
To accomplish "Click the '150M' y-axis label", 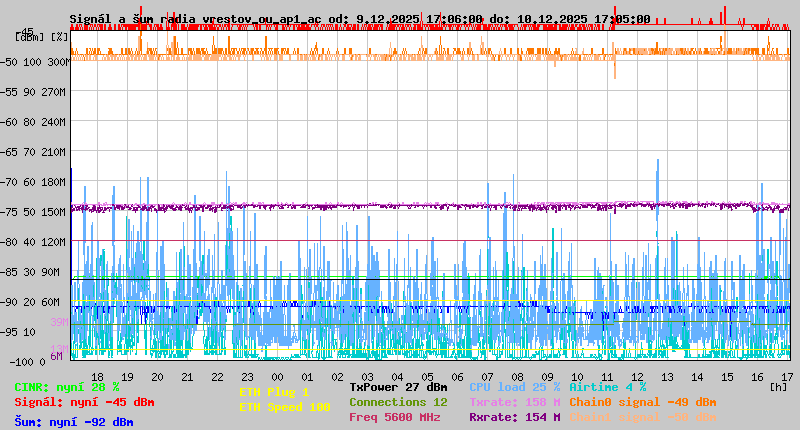I will pyautogui.click(x=54, y=212).
